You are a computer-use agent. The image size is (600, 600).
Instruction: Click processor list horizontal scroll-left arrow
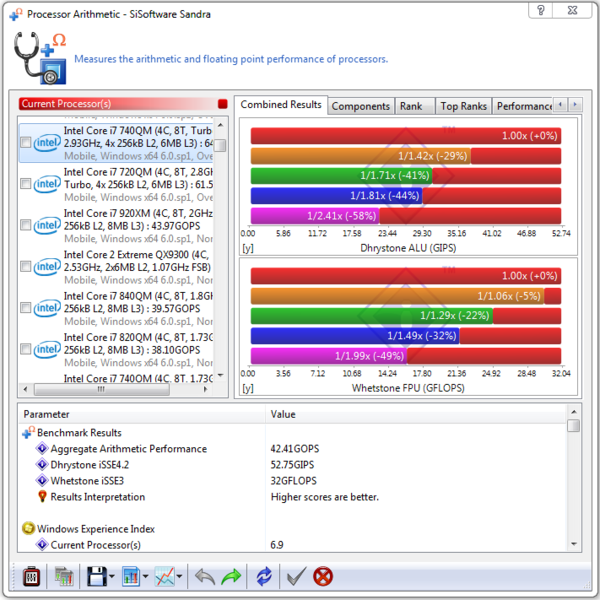tap(25, 389)
